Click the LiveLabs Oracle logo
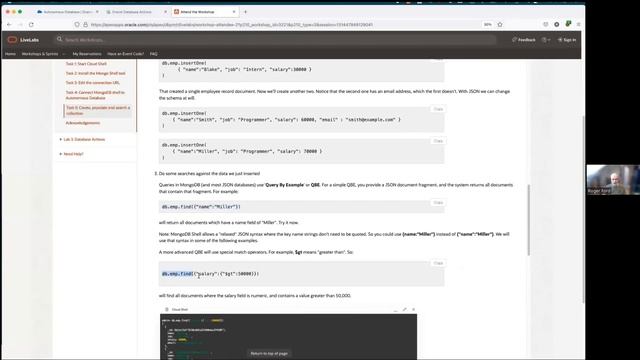 coord(23,40)
